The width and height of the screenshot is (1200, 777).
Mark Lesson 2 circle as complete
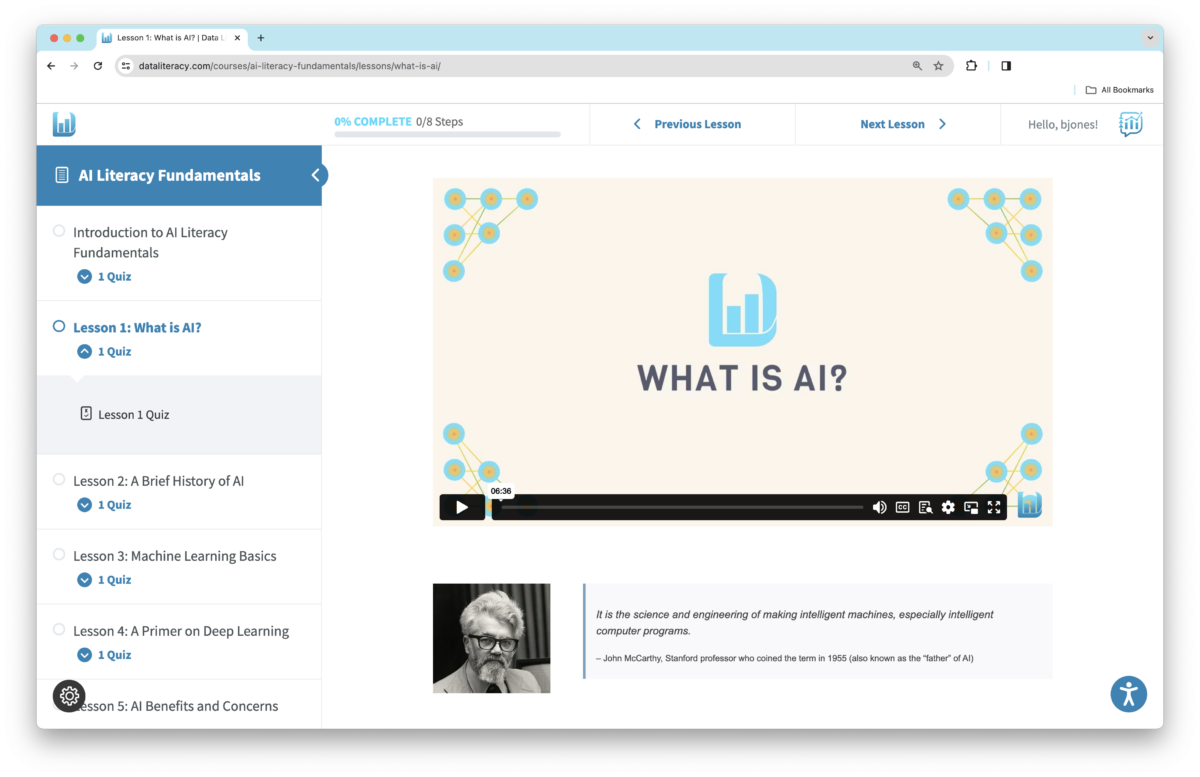58,479
